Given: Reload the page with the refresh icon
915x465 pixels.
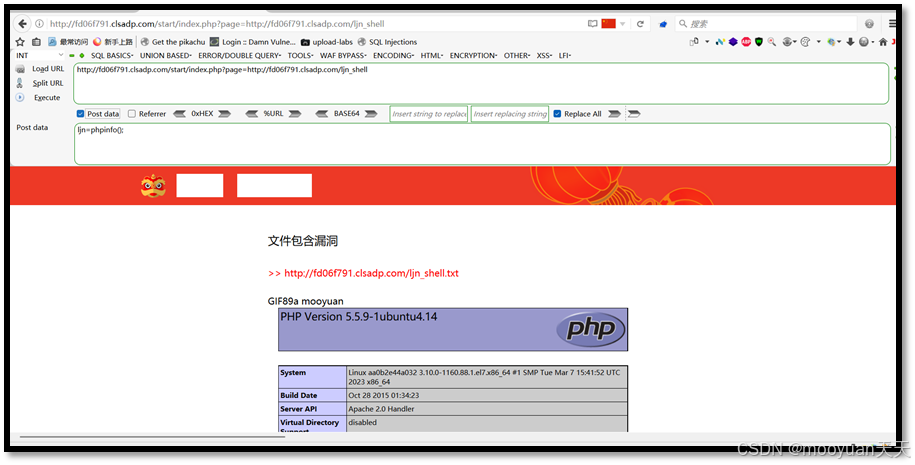Looking at the screenshot, I should [640, 24].
